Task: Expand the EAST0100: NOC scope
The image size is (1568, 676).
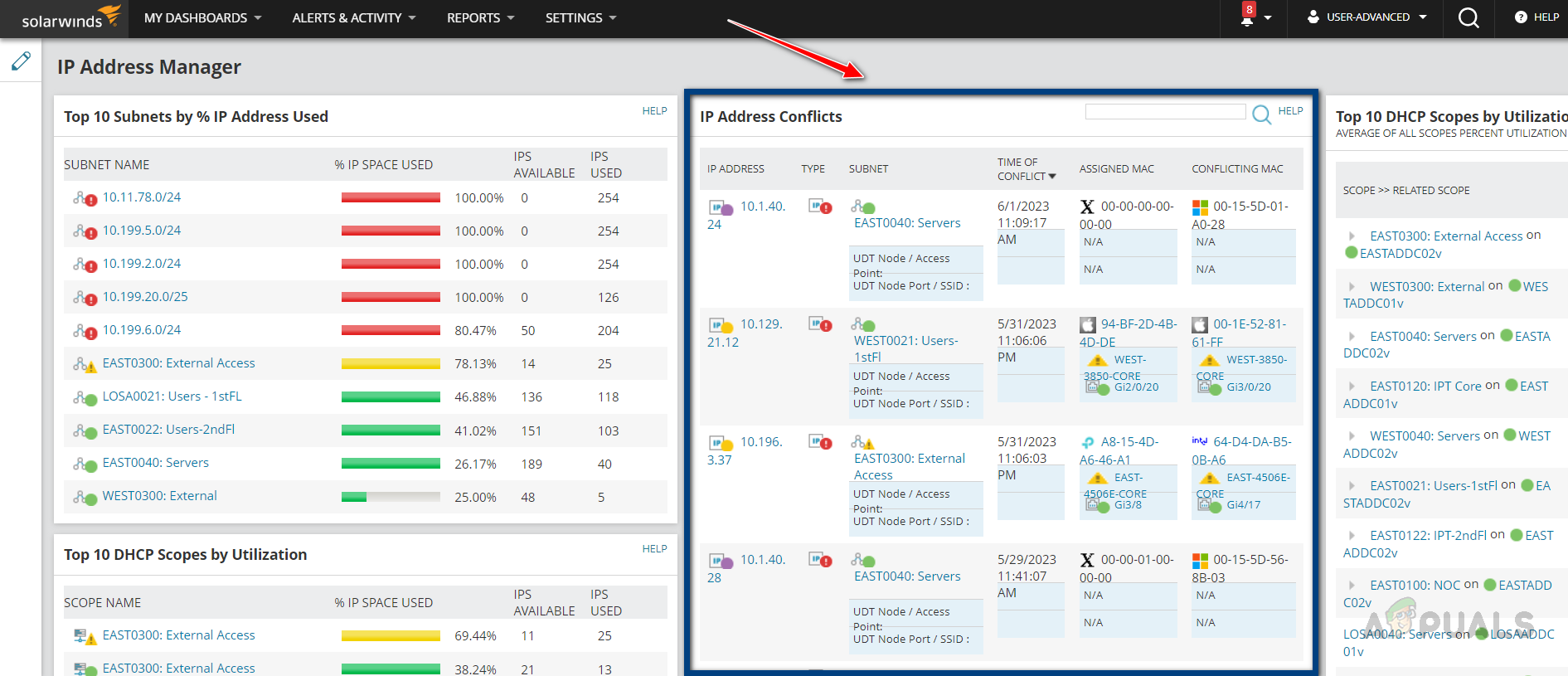Action: tap(1352, 585)
